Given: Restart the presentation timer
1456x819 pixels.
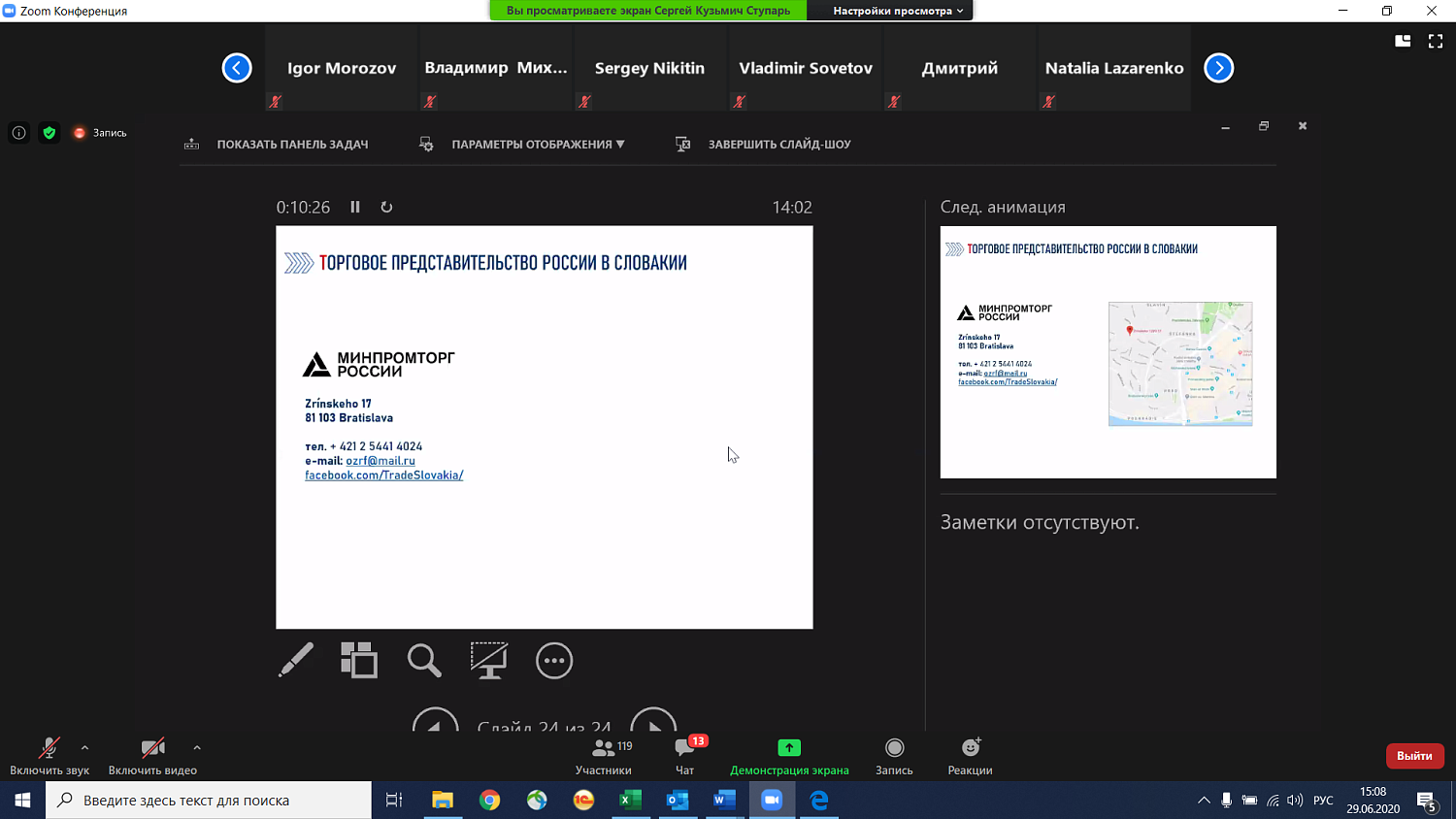Looking at the screenshot, I should [386, 207].
